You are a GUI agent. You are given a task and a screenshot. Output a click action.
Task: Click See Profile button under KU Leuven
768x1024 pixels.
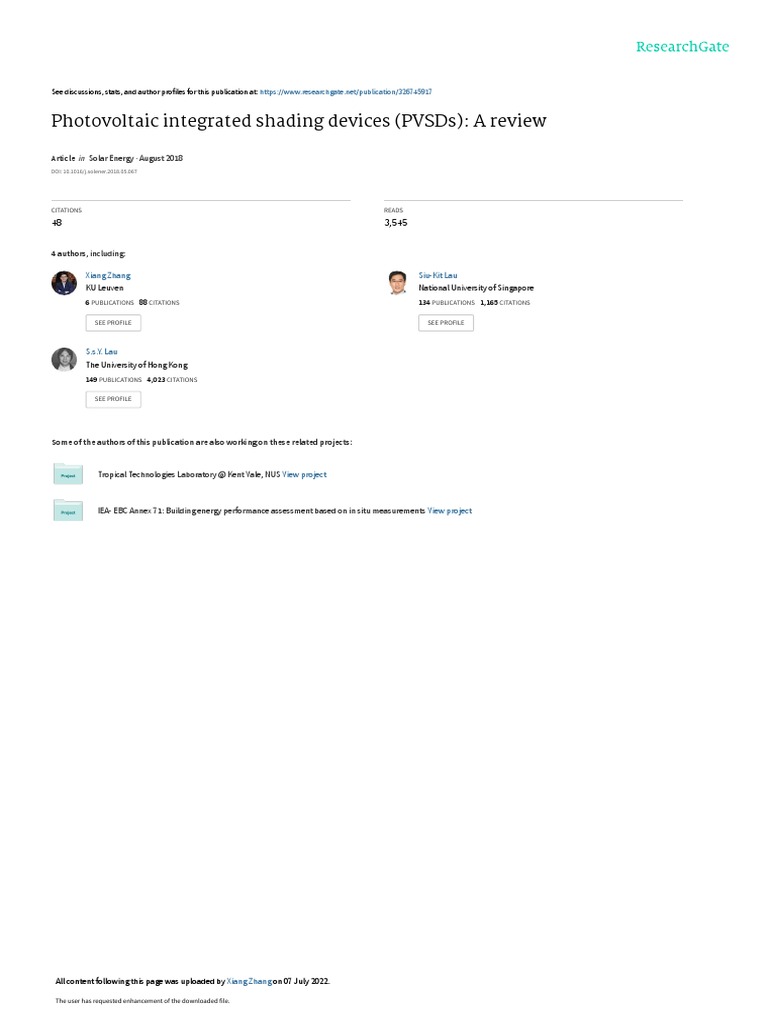pos(113,323)
